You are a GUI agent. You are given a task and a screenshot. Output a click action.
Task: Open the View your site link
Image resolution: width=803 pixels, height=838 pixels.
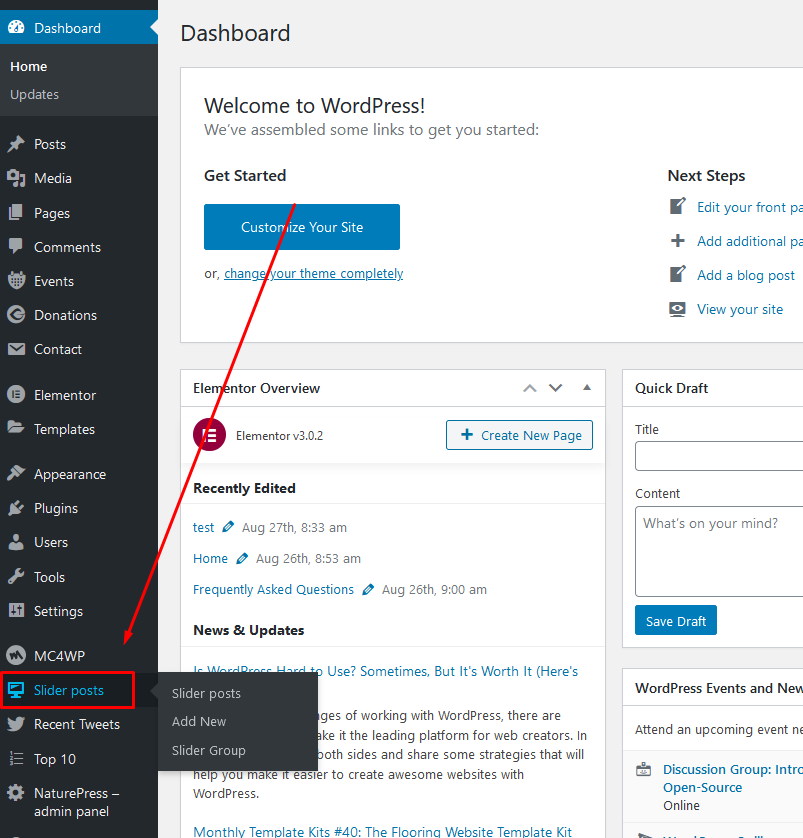(x=740, y=309)
